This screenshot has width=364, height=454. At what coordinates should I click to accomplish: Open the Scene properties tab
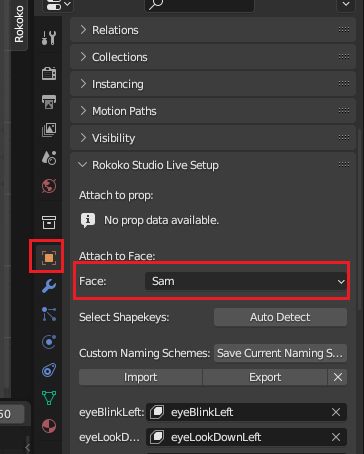[x=49, y=158]
